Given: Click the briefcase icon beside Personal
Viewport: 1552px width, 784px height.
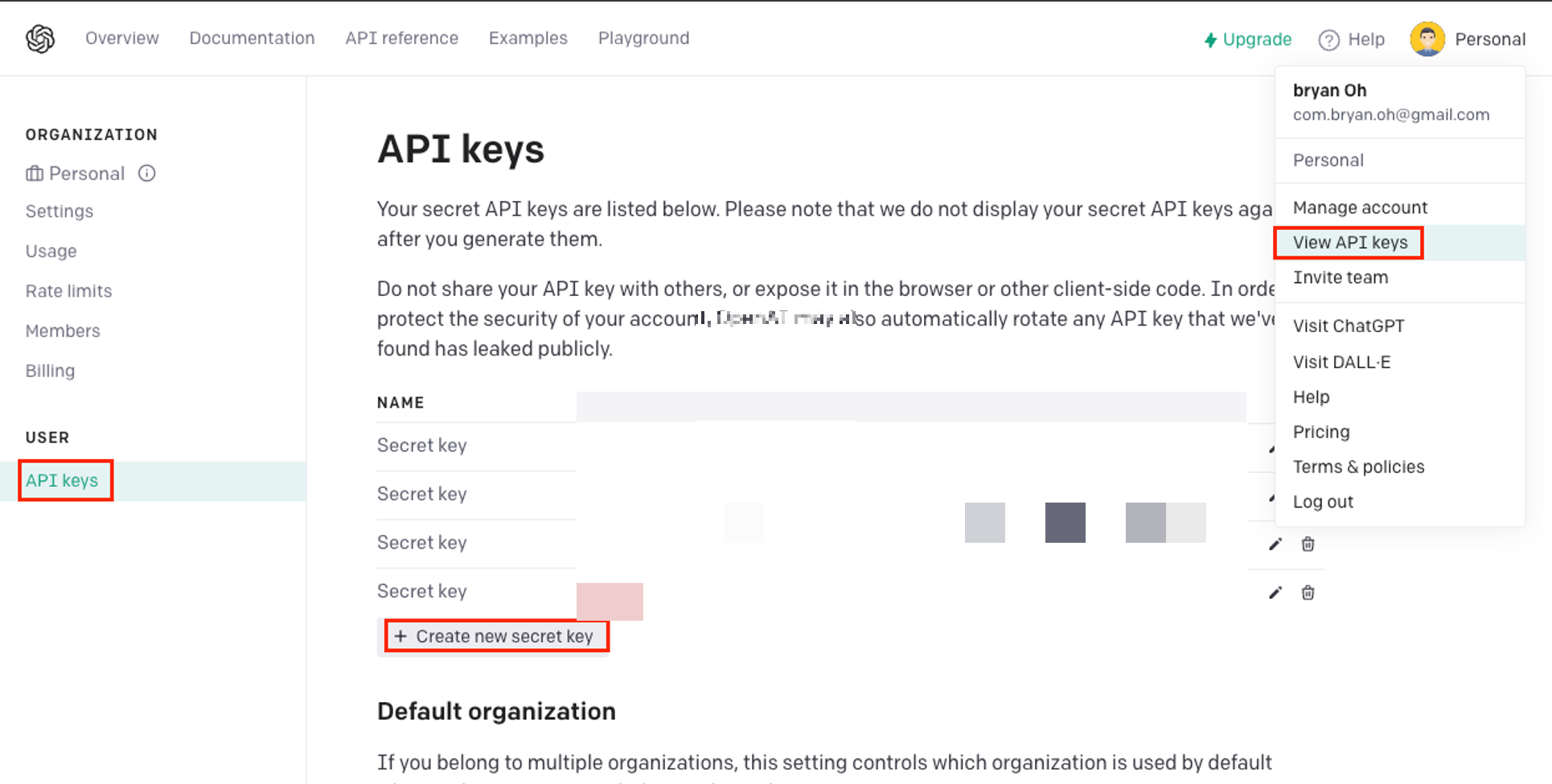Looking at the screenshot, I should (x=35, y=173).
